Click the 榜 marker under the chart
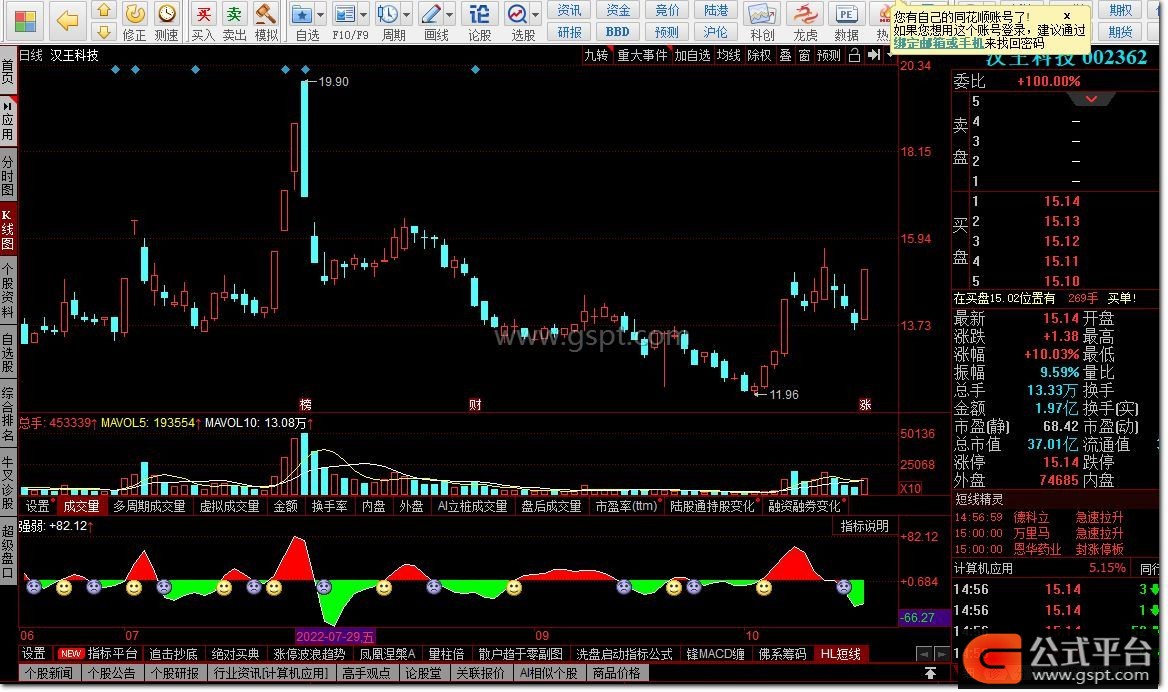This screenshot has height=692, width=1168. [305, 404]
